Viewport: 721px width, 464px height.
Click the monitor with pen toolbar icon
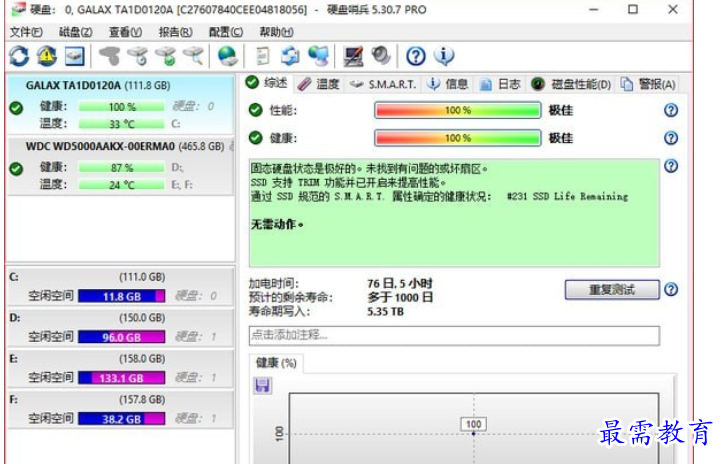tap(353, 56)
